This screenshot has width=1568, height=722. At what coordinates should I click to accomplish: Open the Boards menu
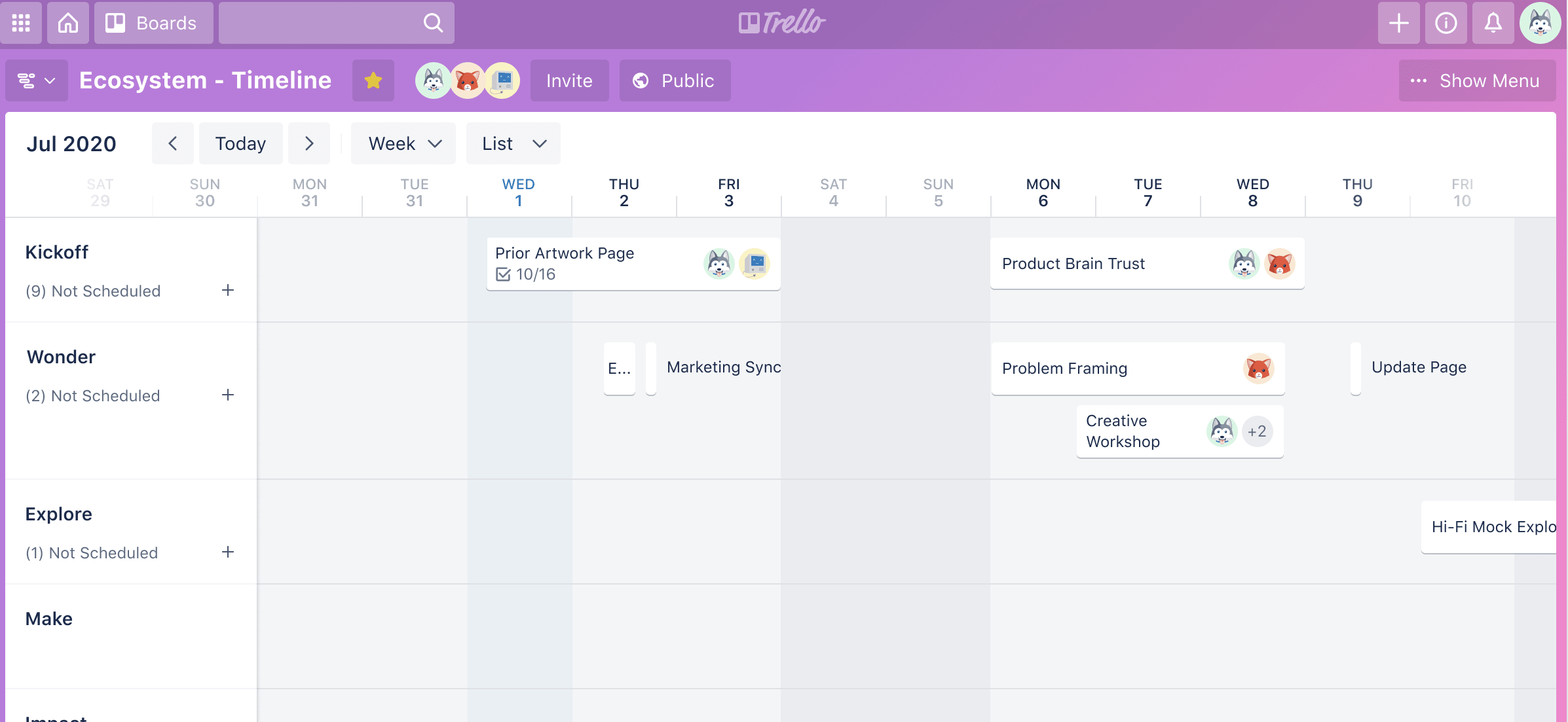click(153, 23)
